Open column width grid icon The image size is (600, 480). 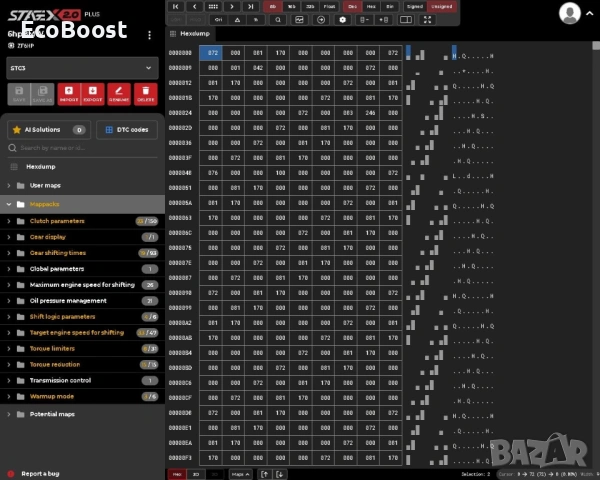point(213,7)
